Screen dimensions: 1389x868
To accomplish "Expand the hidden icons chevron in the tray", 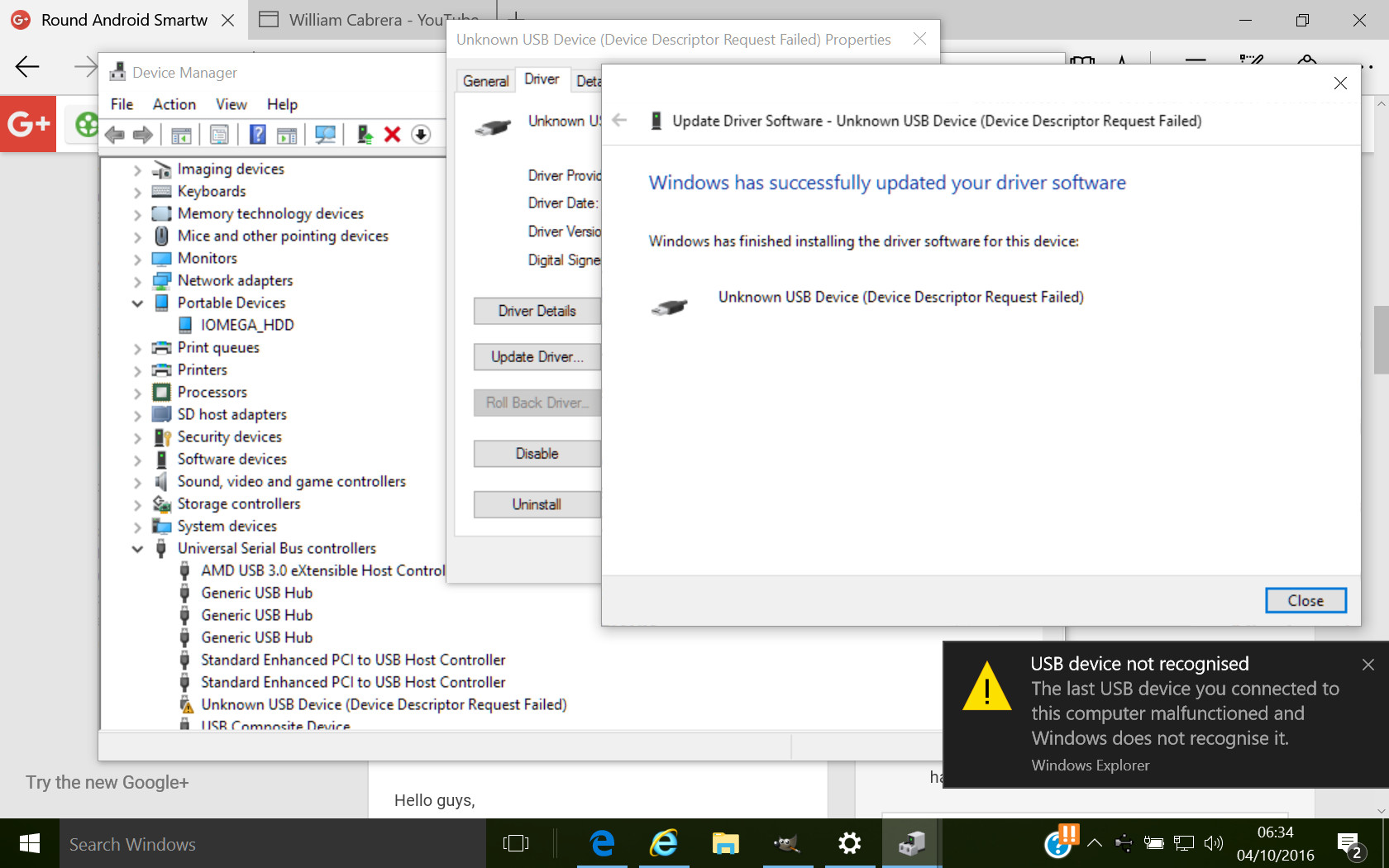I will coord(1094,844).
